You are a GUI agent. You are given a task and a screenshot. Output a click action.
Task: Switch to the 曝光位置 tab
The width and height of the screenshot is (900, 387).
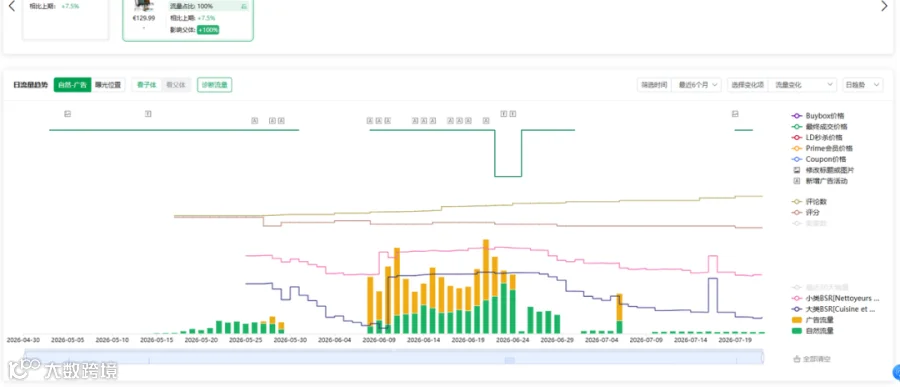pos(108,85)
